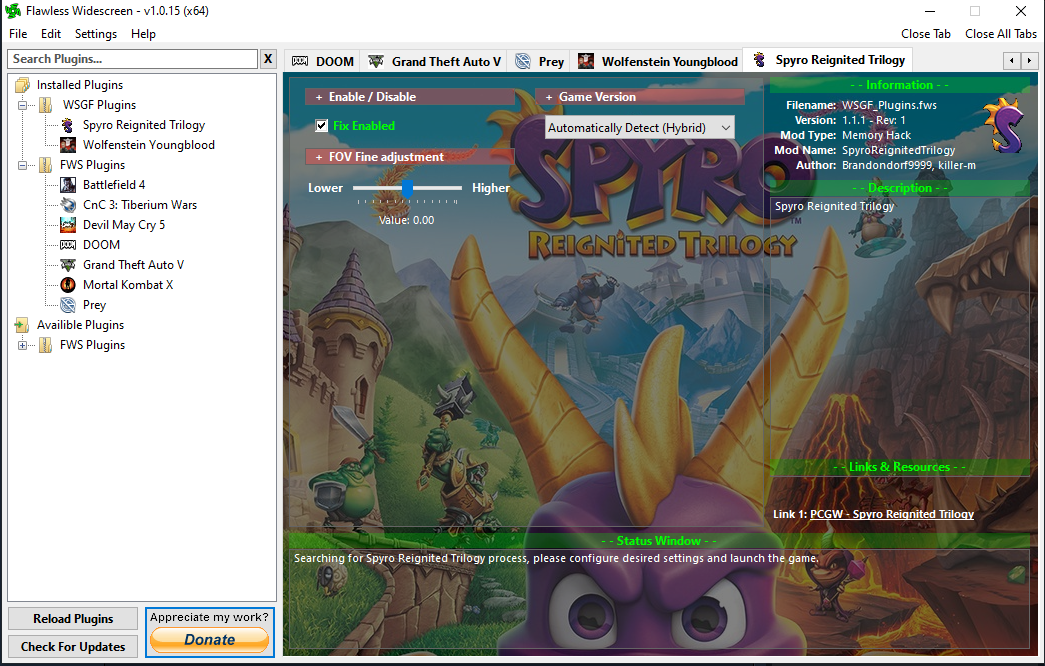This screenshot has height=666, width=1045.
Task: Click the DOOM tab icon
Action: pyautogui.click(x=301, y=61)
